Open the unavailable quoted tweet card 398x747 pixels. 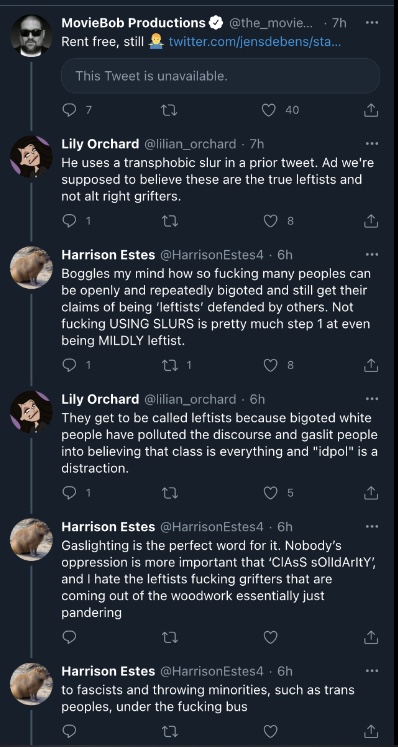pos(220,76)
